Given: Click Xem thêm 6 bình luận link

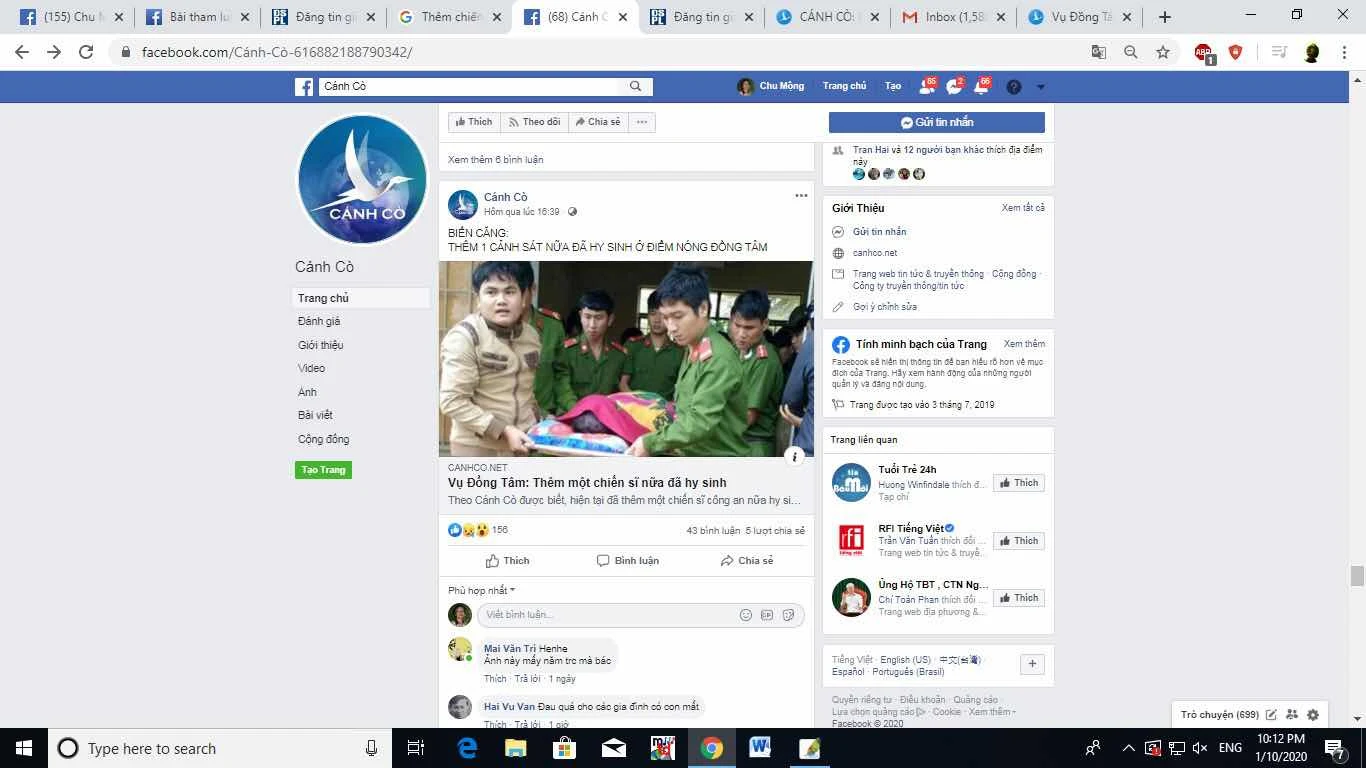Looking at the screenshot, I should [x=496, y=160].
